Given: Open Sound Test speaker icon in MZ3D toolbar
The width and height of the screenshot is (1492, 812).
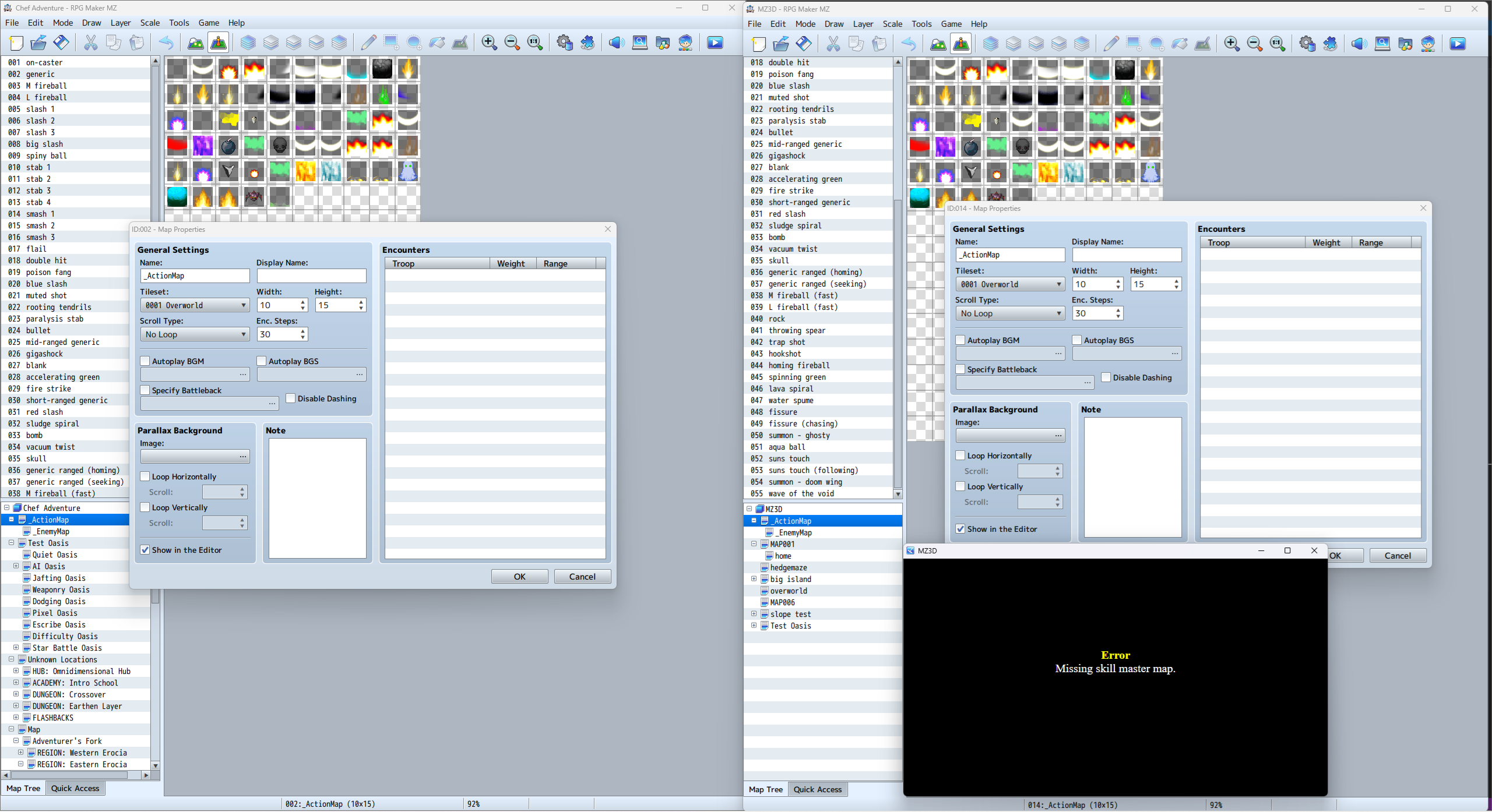Looking at the screenshot, I should [x=1359, y=44].
